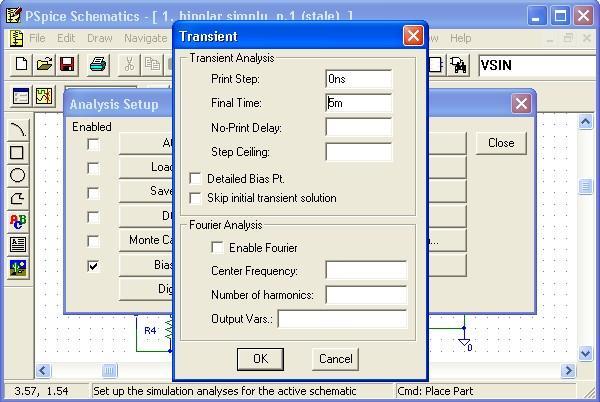
Task: Click Close in Analysis Setup window
Action: pyautogui.click(x=501, y=143)
